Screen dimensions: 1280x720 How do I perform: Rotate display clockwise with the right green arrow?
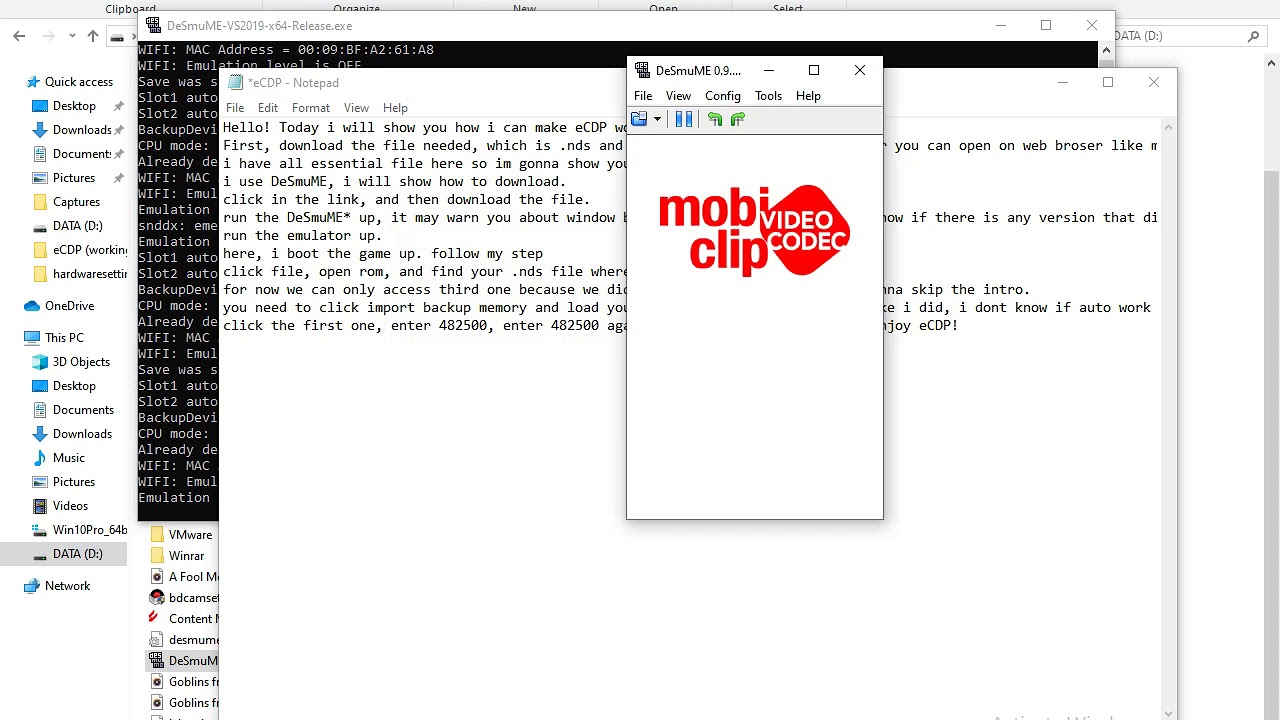(x=738, y=119)
